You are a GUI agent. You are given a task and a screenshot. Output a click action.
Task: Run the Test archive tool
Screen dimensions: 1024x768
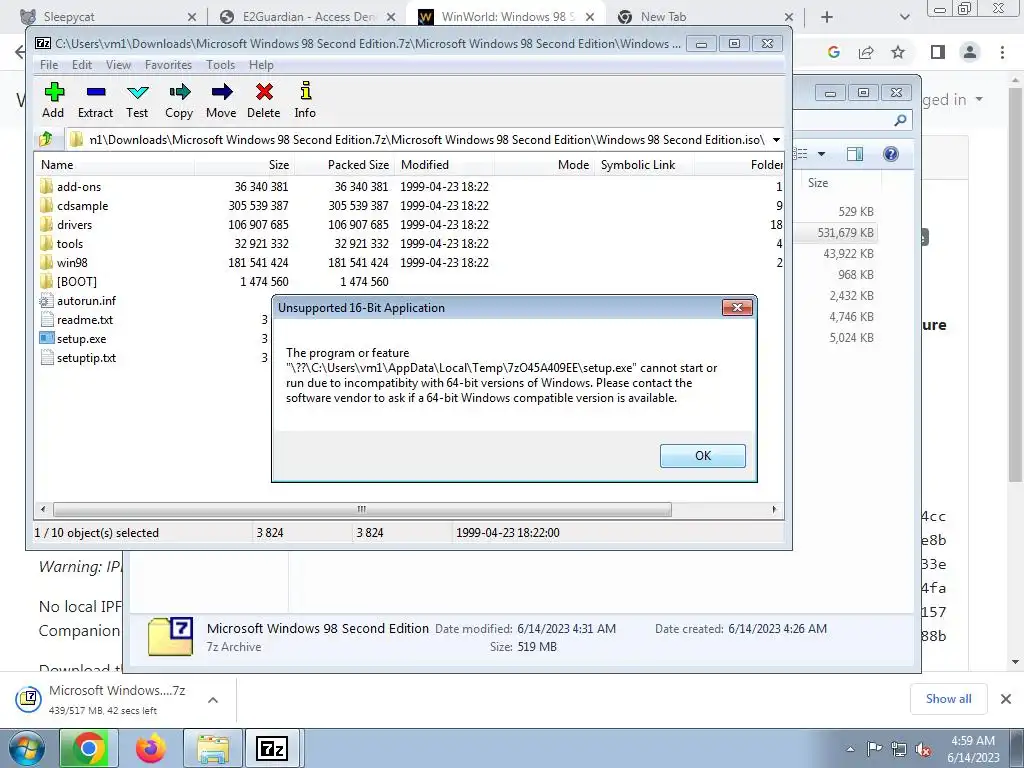(137, 100)
